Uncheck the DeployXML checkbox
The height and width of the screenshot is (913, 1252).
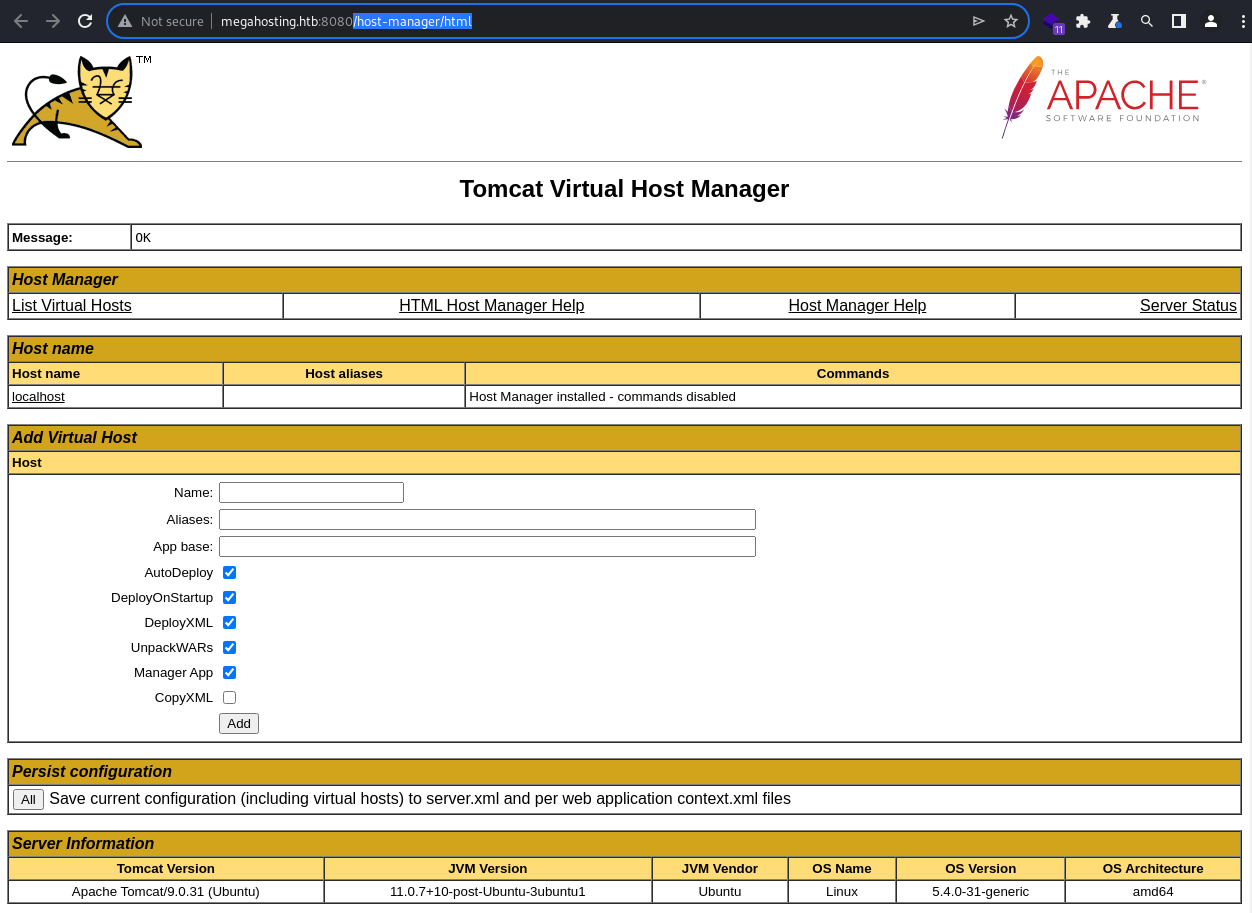[229, 623]
